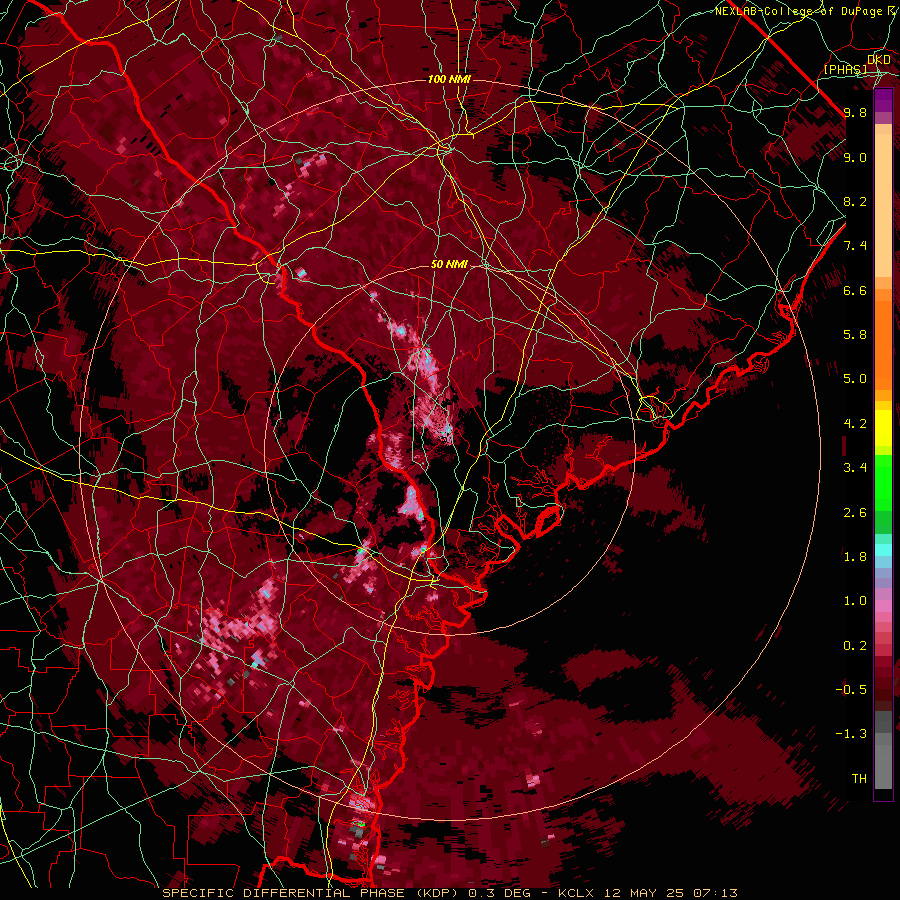
Task: Pick the orange segment of the color bar
Action: pos(883,344)
